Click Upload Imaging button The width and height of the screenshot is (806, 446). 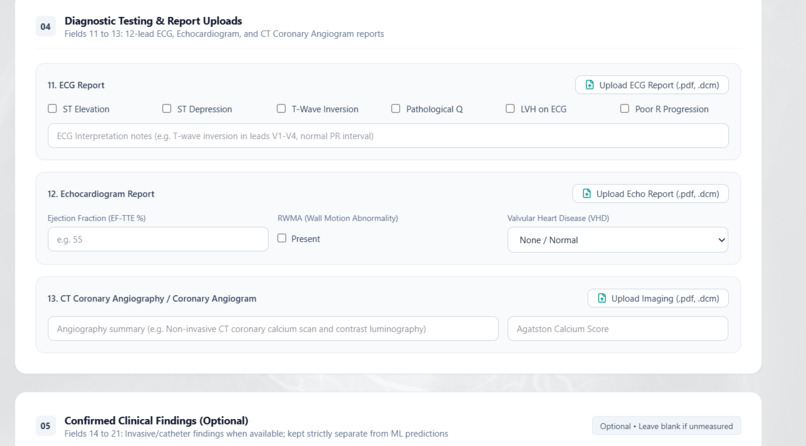point(658,298)
